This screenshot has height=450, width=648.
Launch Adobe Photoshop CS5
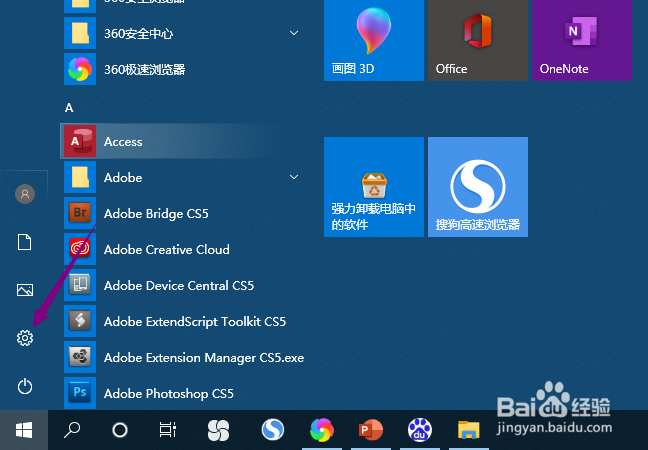(x=184, y=393)
